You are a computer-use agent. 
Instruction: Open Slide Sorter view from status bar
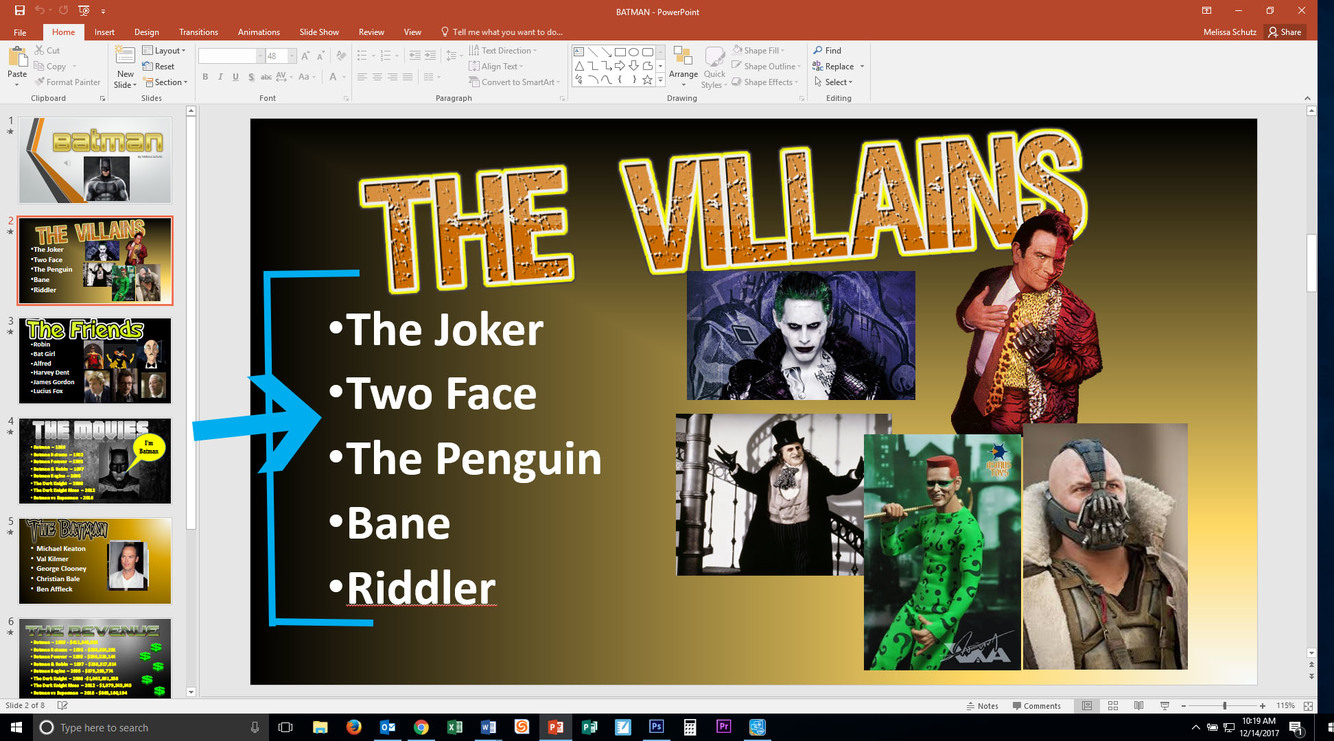pyautogui.click(x=1112, y=706)
